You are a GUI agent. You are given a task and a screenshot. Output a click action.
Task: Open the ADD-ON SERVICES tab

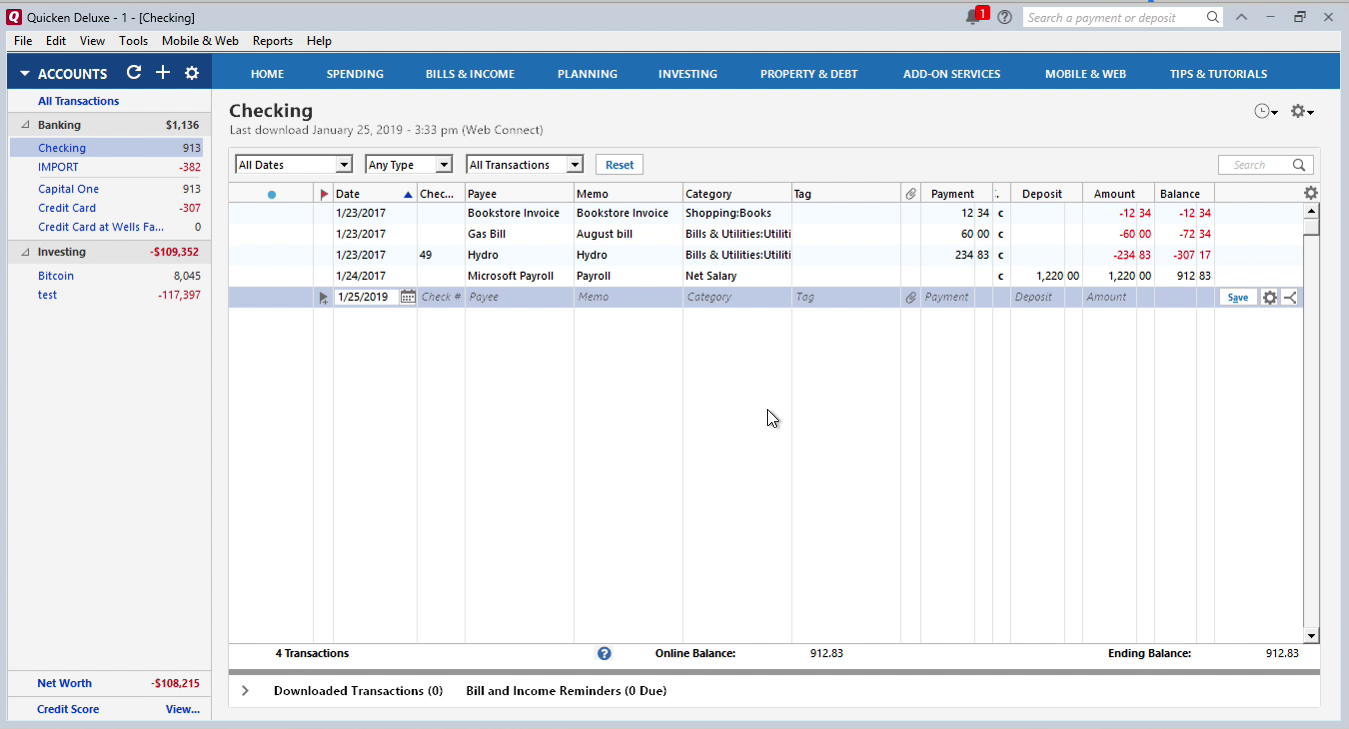pyautogui.click(x=951, y=74)
